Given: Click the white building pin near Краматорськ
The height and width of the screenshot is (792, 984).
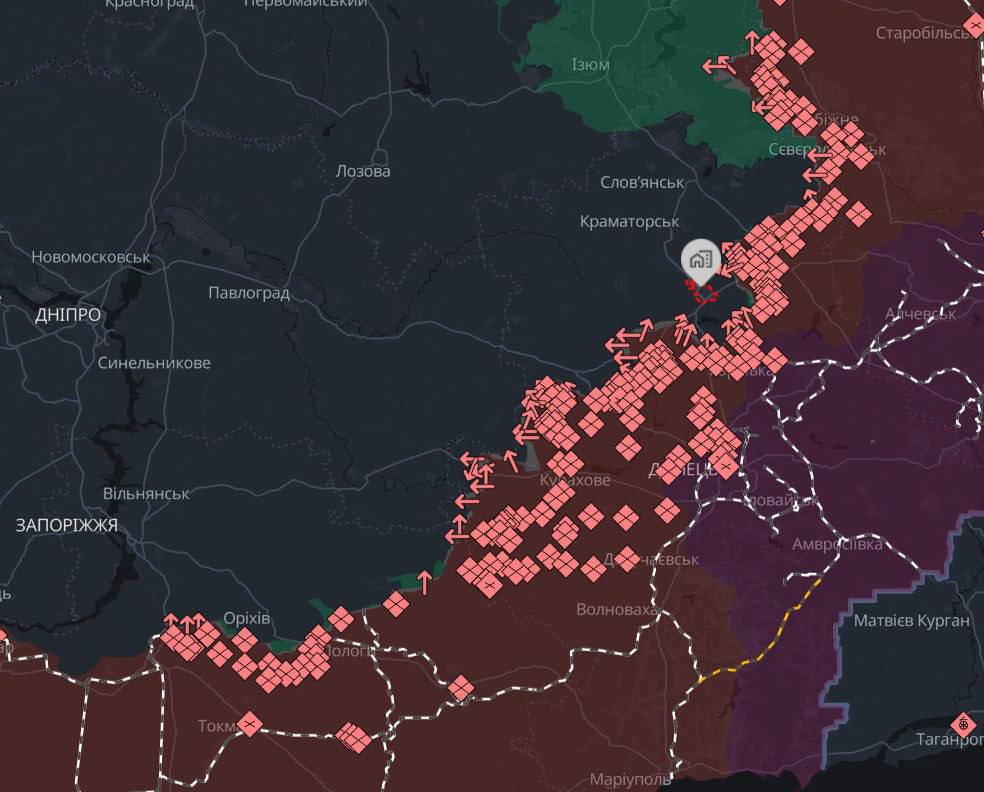Looking at the screenshot, I should [x=700, y=261].
